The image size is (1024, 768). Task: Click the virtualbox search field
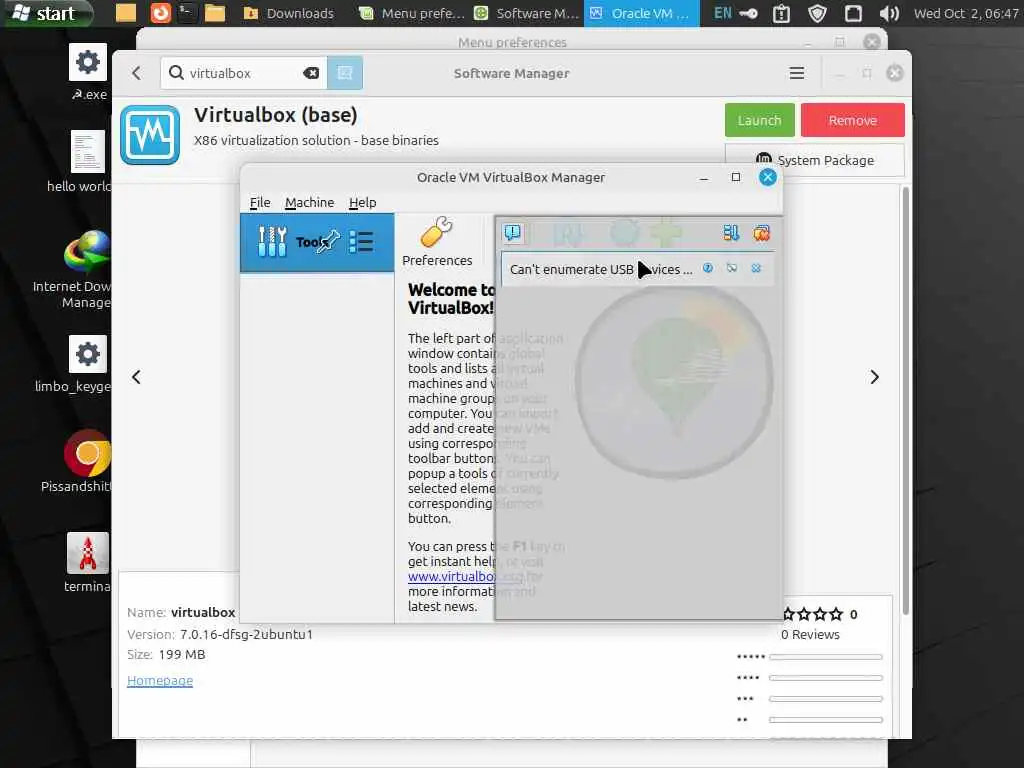click(x=242, y=72)
